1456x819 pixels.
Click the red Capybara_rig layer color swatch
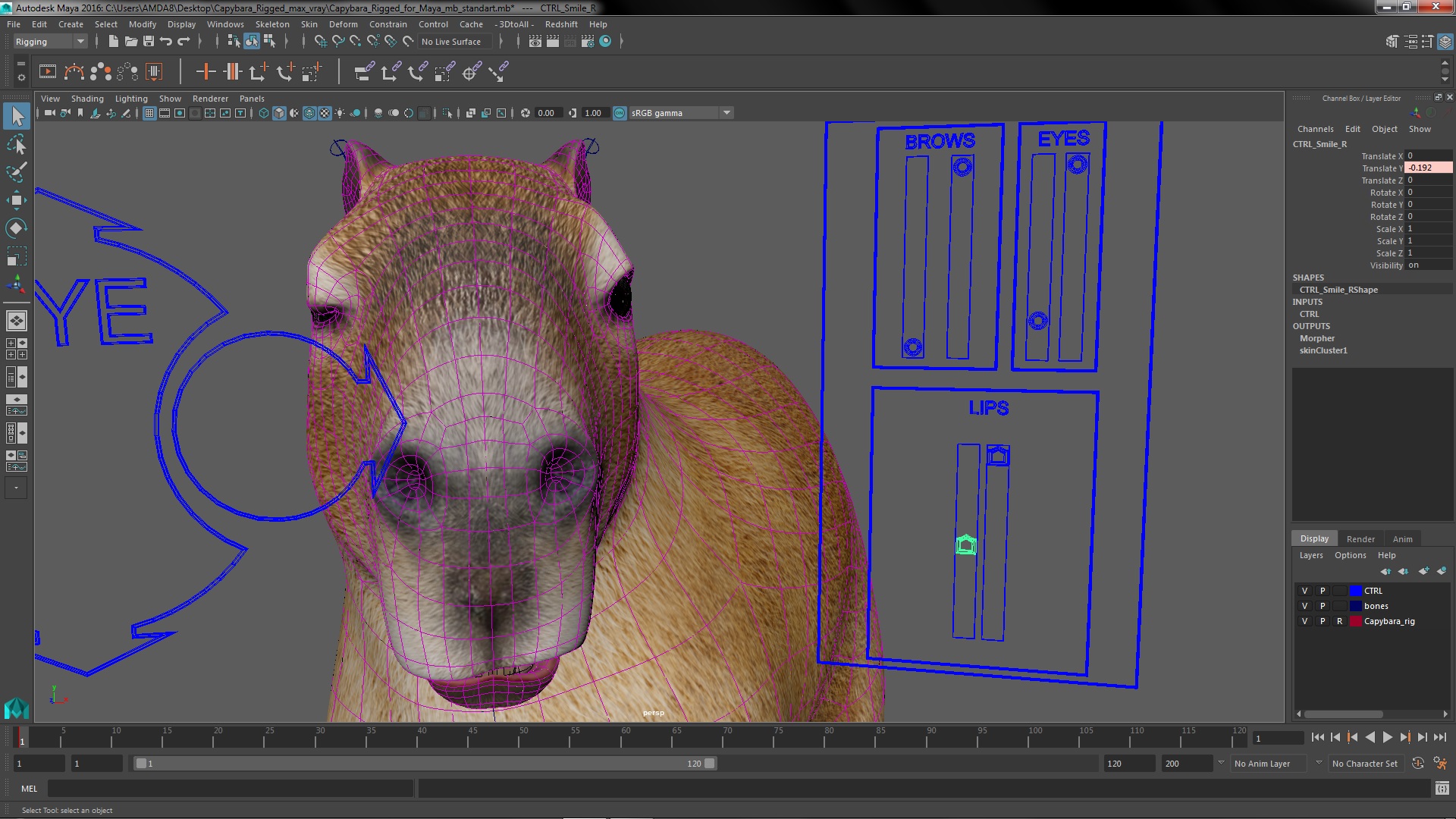(x=1355, y=621)
